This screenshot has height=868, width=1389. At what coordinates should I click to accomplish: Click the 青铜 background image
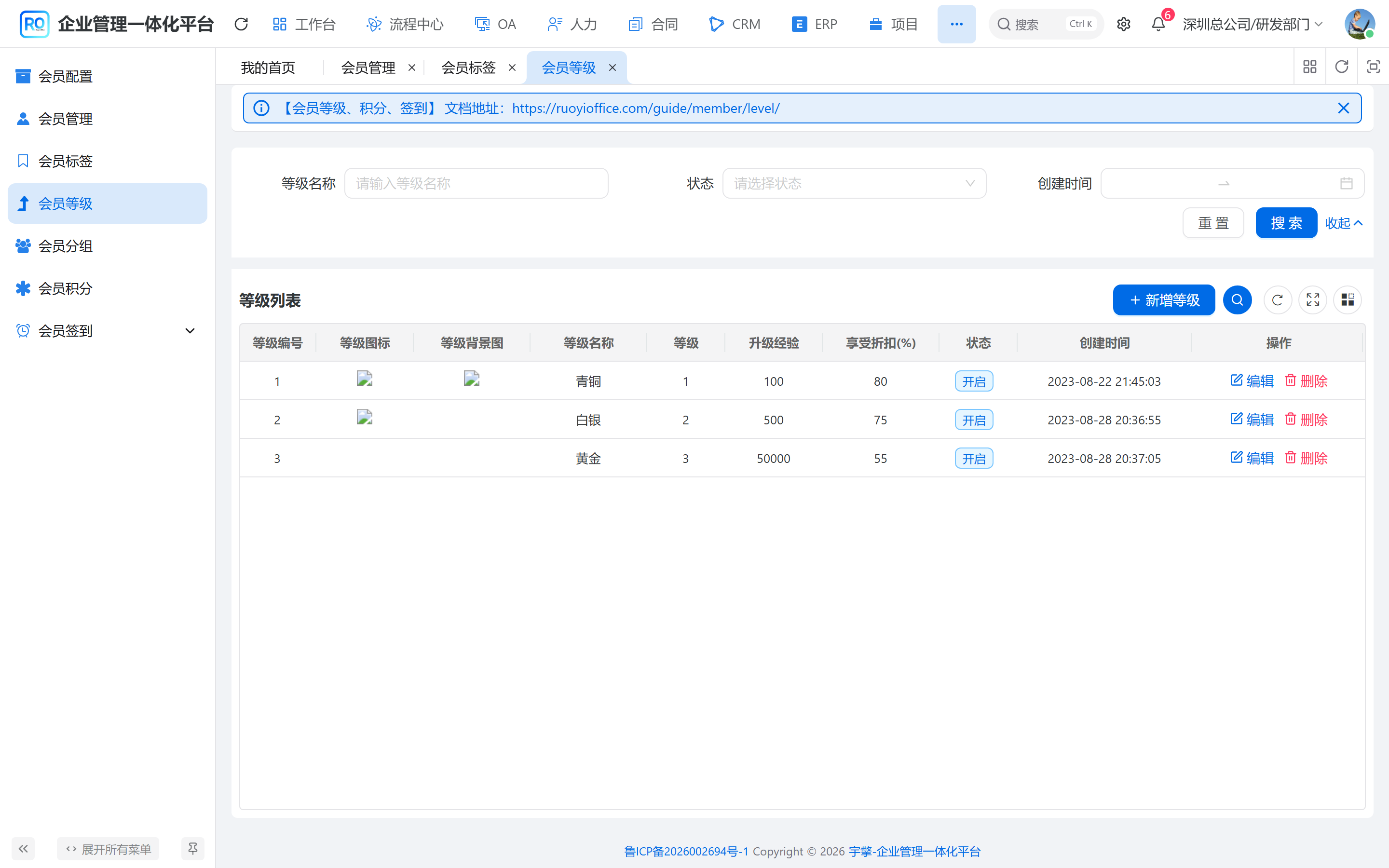(x=471, y=379)
